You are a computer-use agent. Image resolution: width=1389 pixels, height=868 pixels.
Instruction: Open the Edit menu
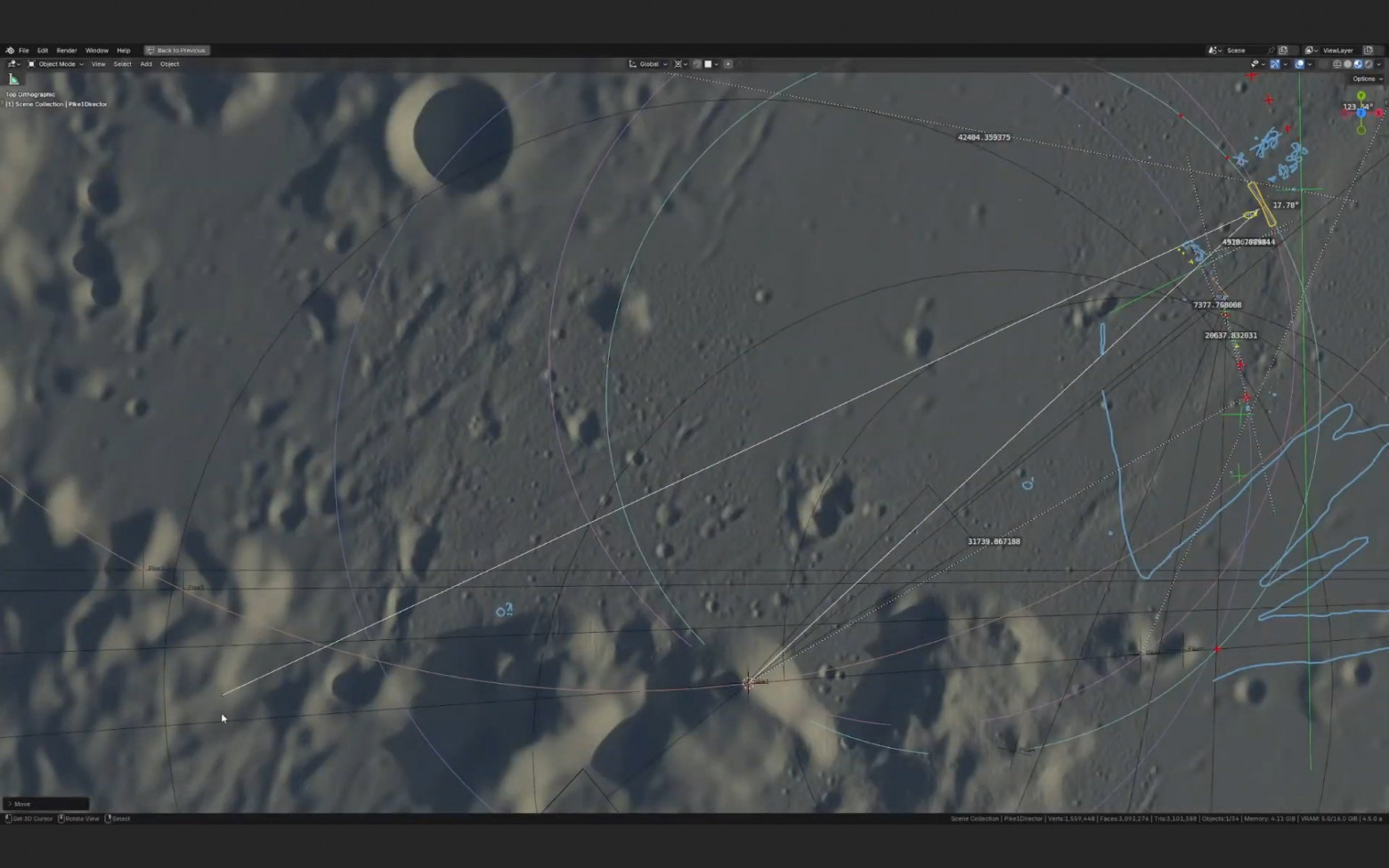(x=43, y=51)
